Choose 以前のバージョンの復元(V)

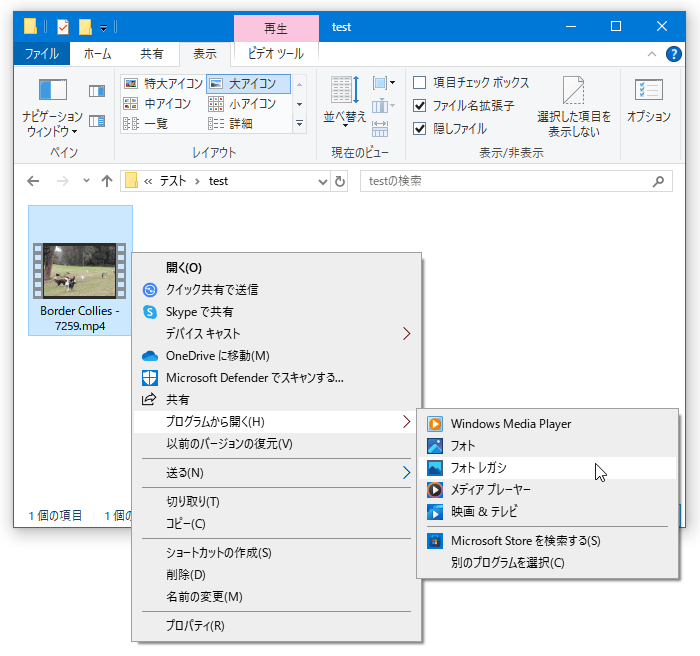277,444
